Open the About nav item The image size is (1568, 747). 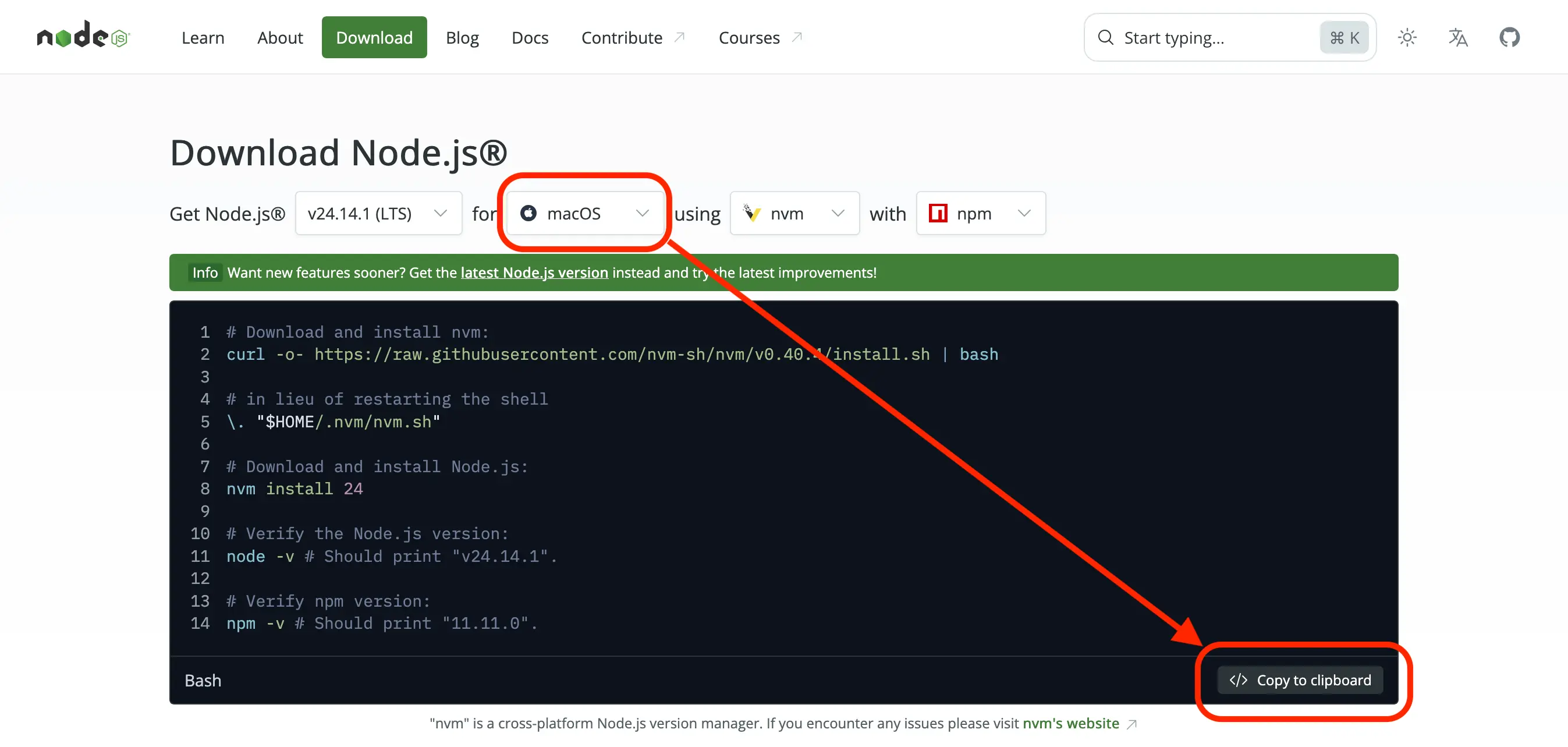coord(280,38)
